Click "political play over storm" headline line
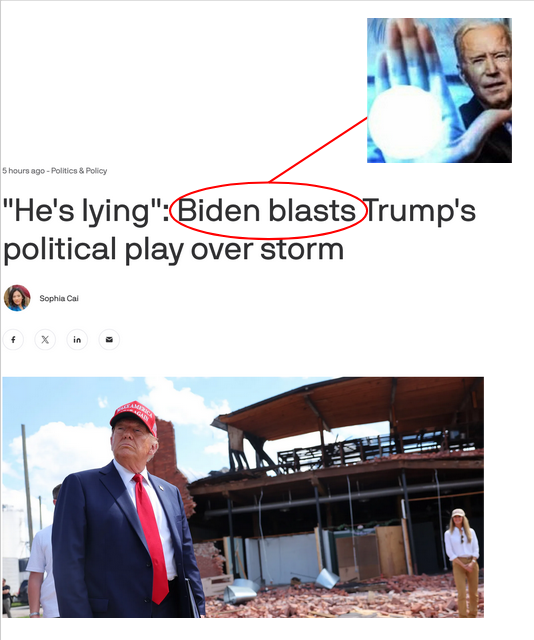 click(174, 250)
